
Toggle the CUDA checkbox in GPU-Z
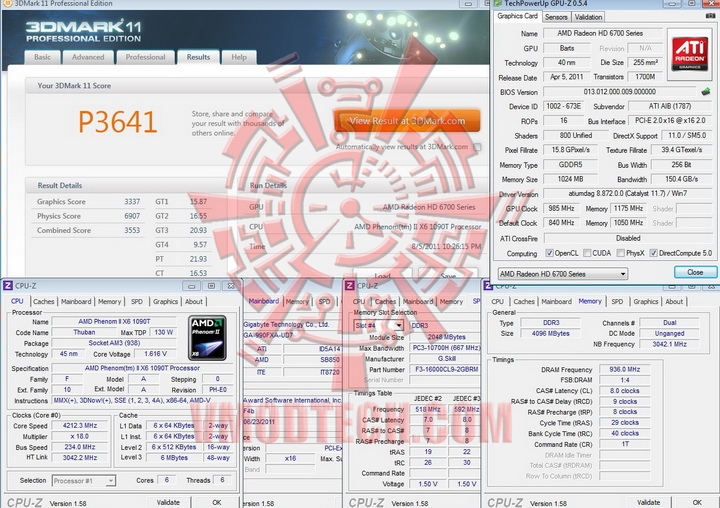point(587,253)
